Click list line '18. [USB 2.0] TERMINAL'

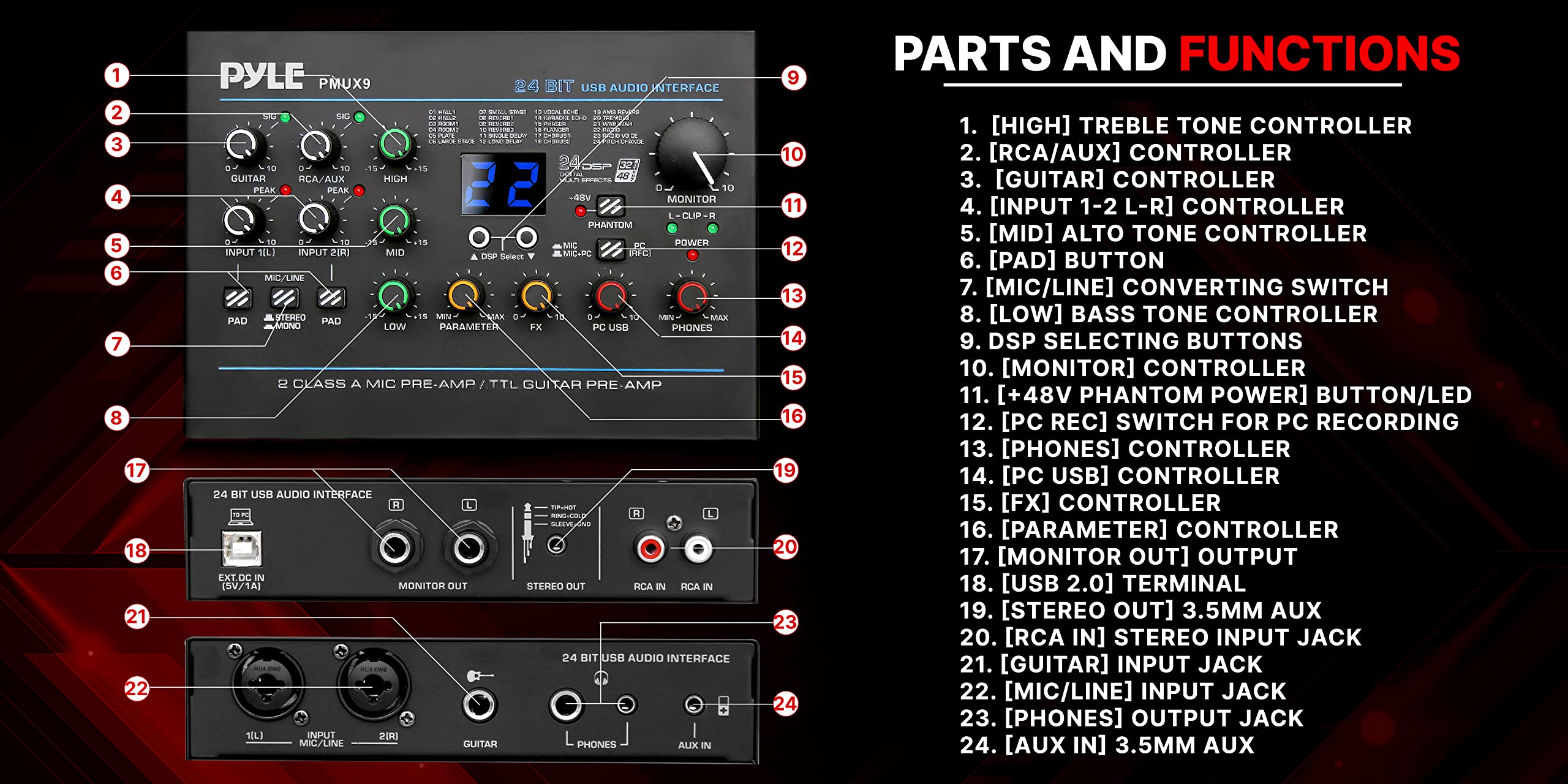point(1102,584)
